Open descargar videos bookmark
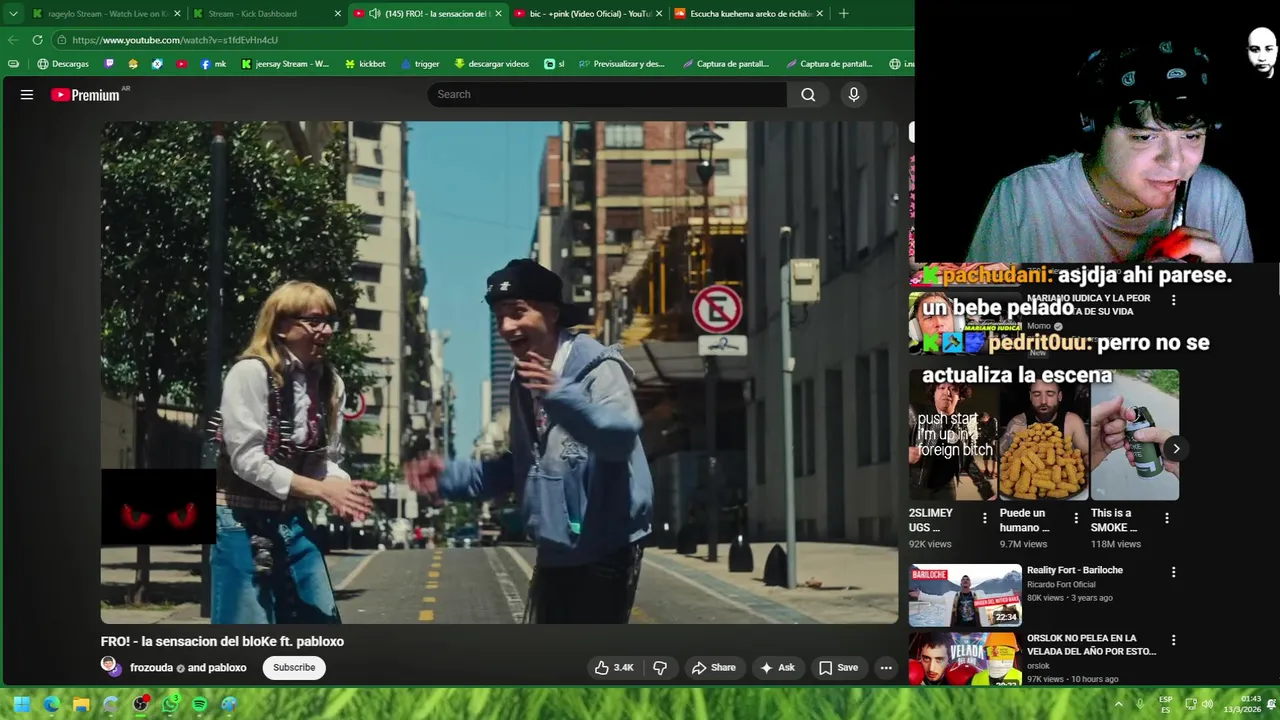The height and width of the screenshot is (720, 1280). tap(491, 64)
